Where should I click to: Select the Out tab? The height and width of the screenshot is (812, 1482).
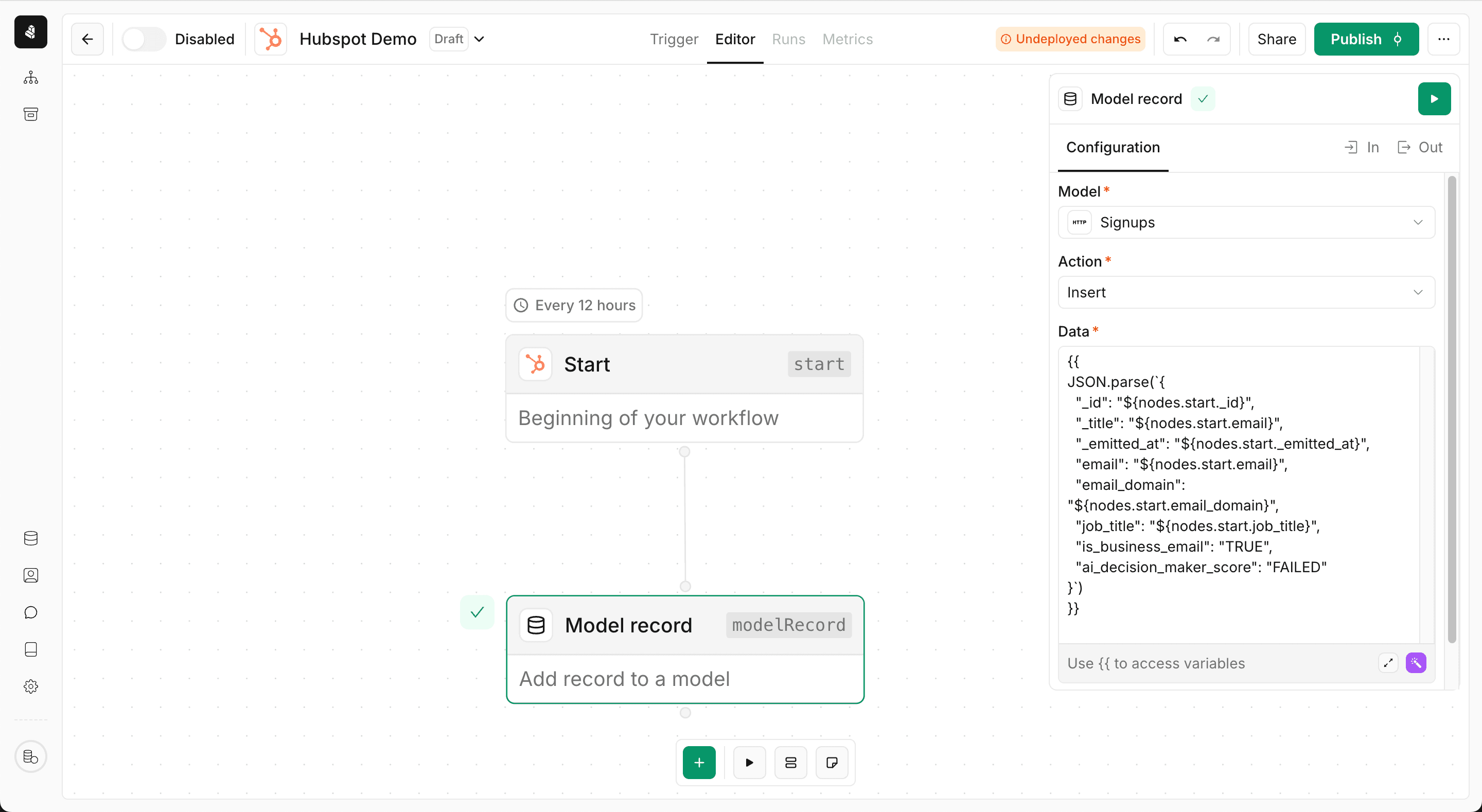tap(1420, 147)
